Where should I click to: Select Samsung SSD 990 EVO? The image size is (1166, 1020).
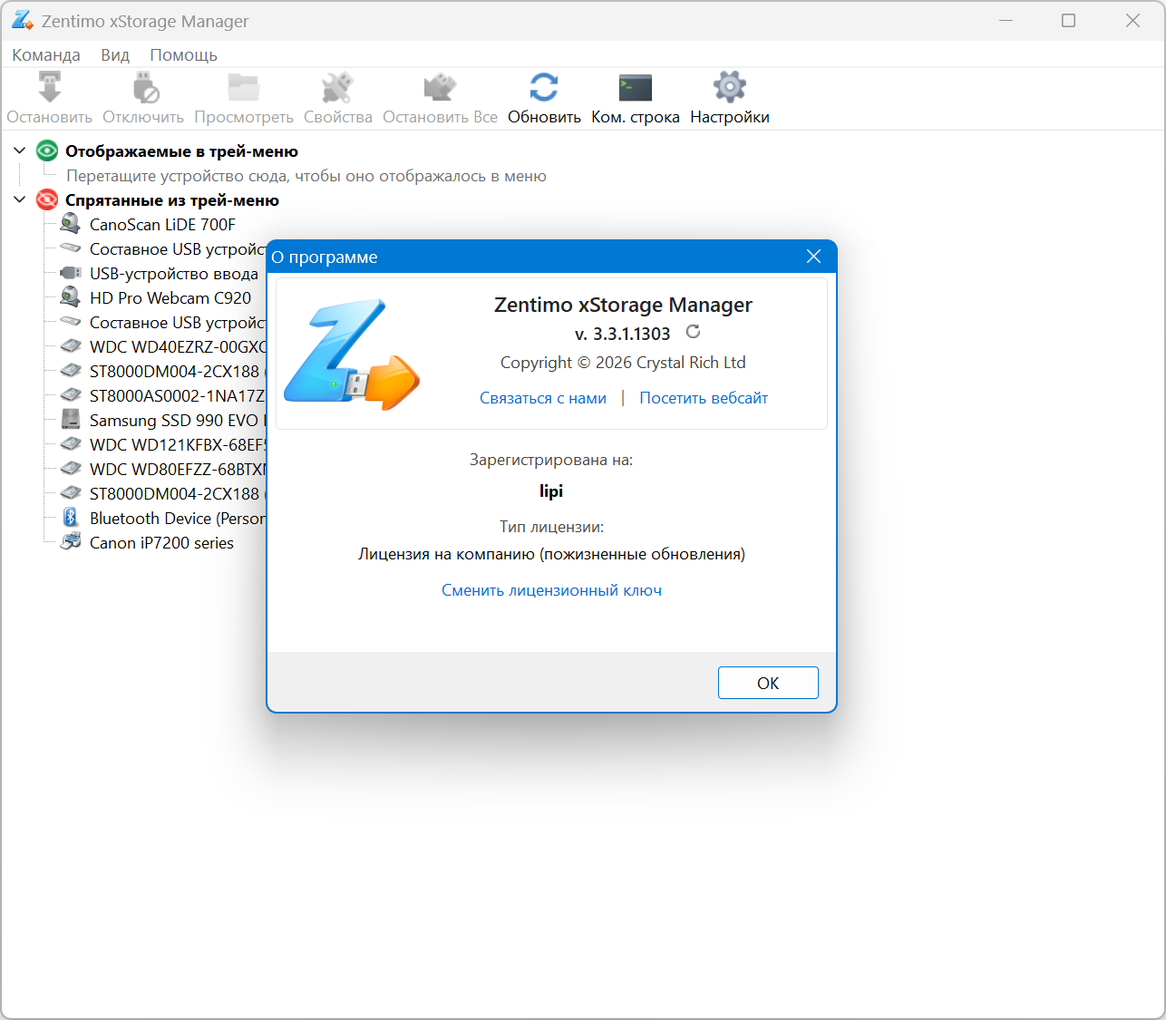click(x=177, y=421)
